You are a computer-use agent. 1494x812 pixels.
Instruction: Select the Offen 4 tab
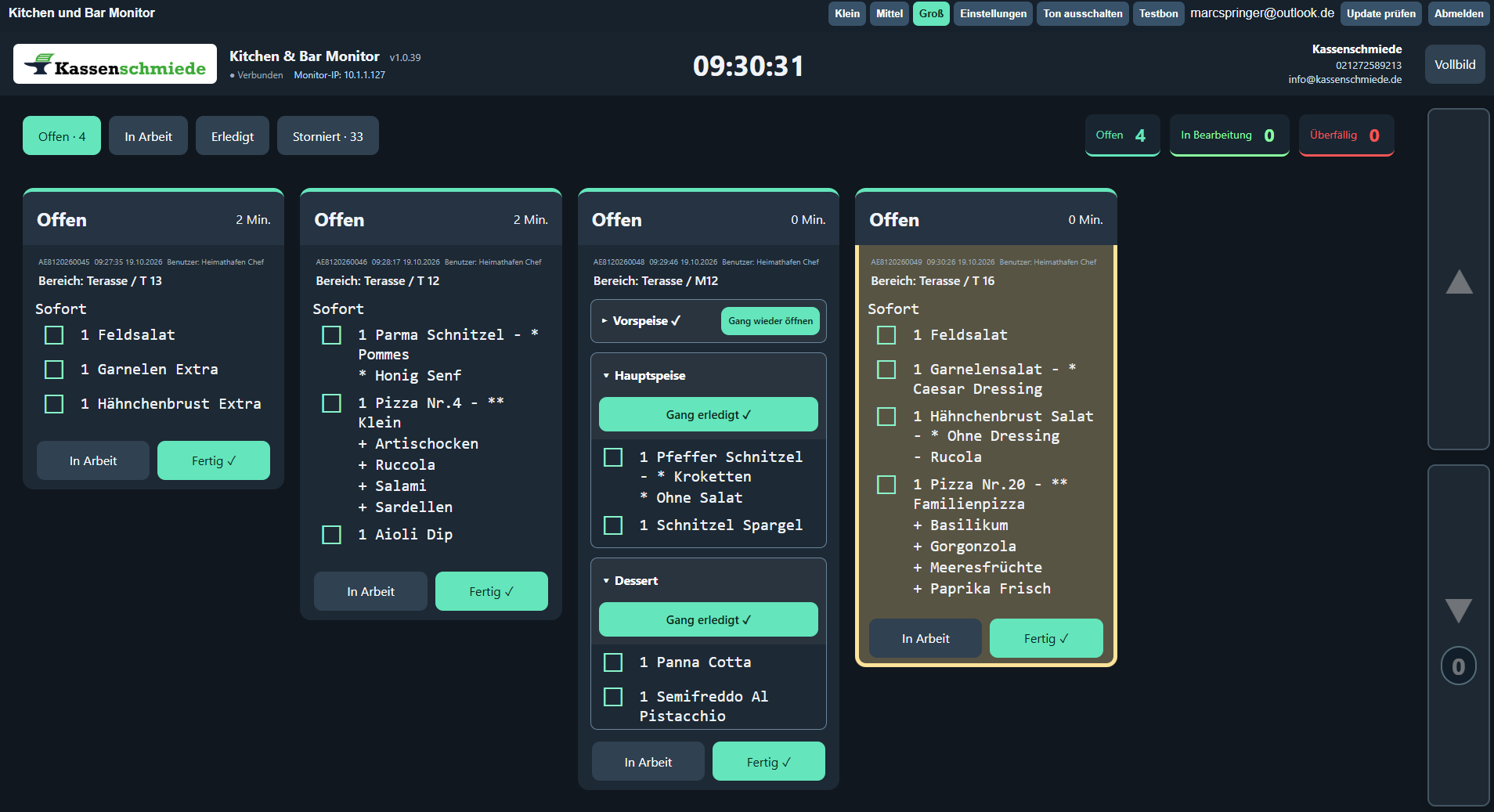(62, 136)
